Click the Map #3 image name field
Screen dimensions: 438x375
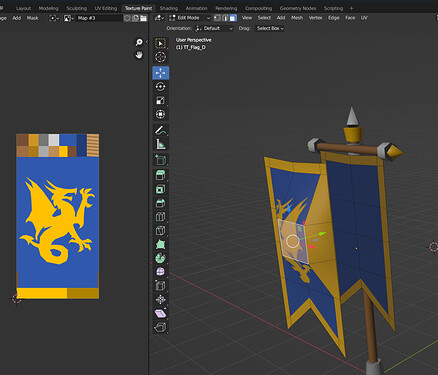99,18
